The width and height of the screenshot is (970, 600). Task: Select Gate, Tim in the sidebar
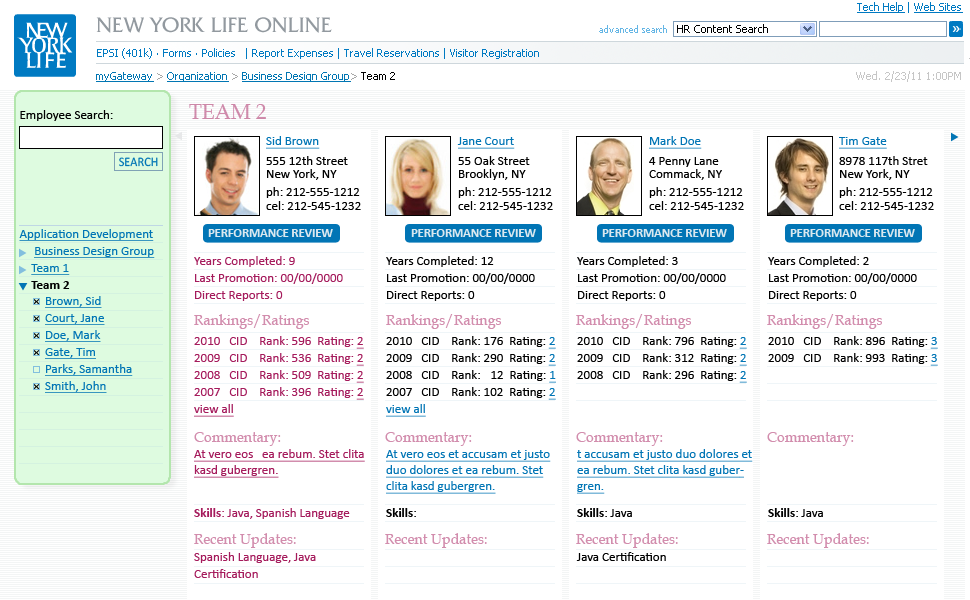71,353
